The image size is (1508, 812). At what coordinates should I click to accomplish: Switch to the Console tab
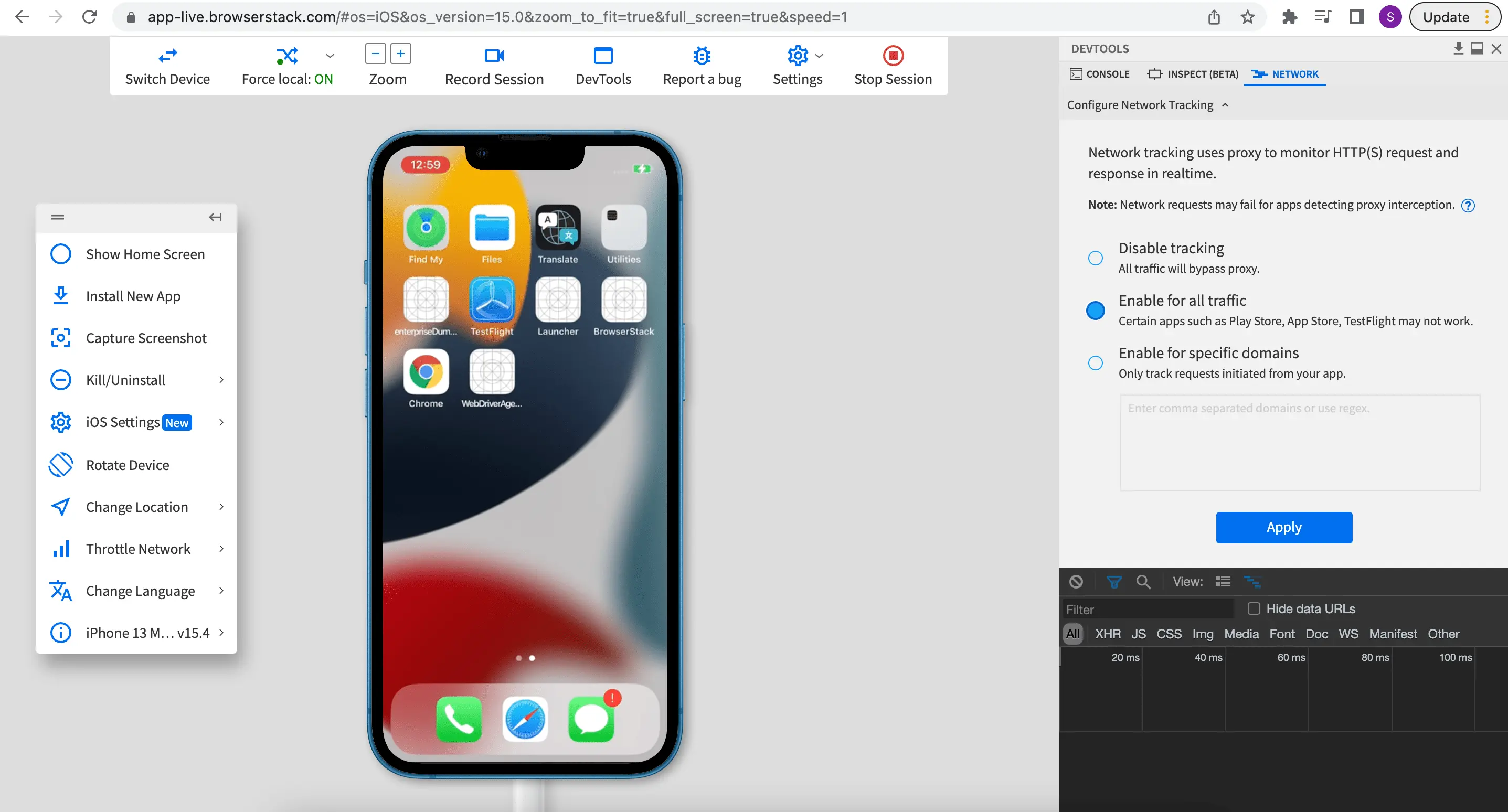click(x=1099, y=74)
